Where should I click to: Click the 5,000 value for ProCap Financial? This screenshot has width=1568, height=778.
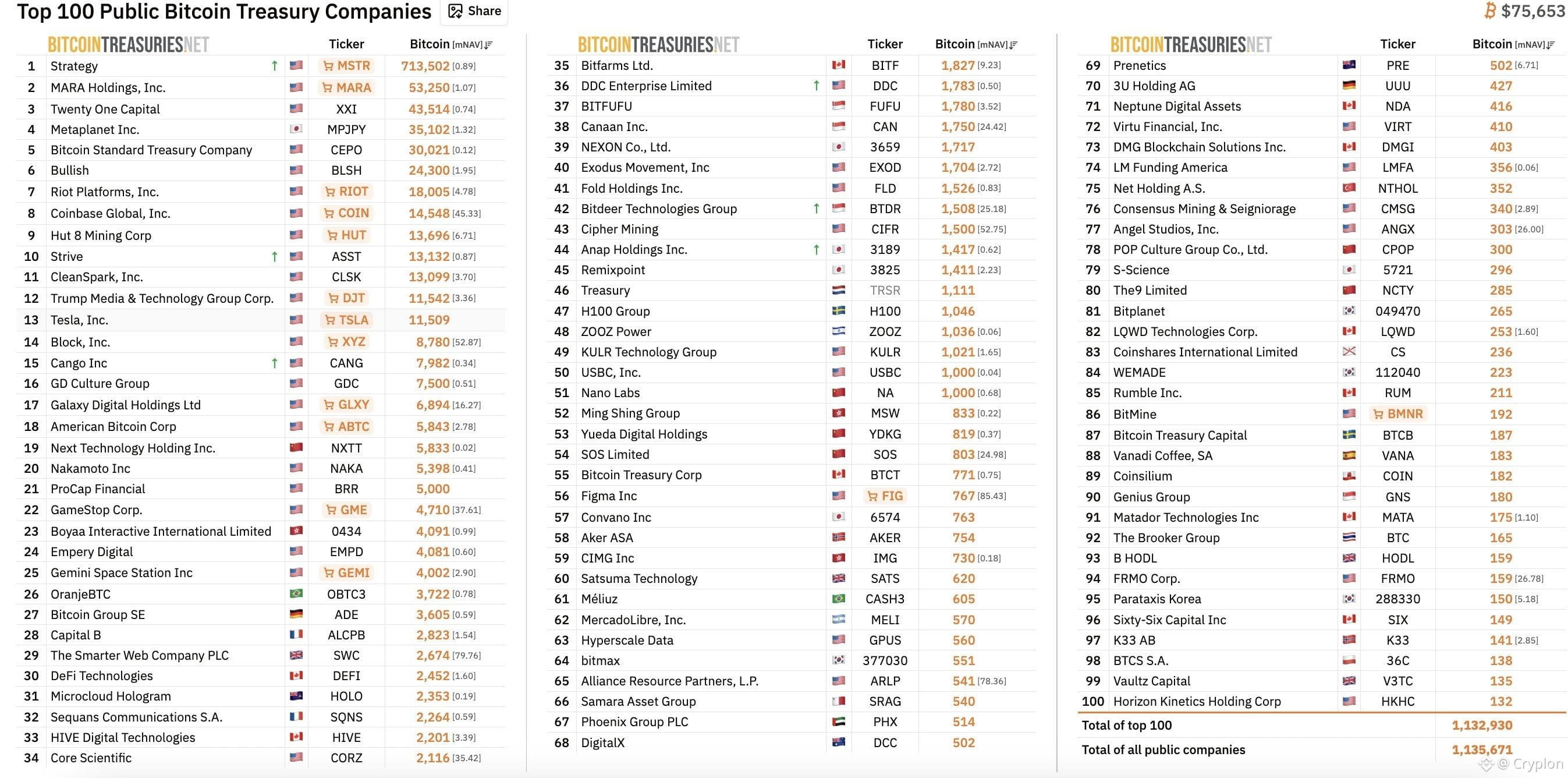pos(433,489)
